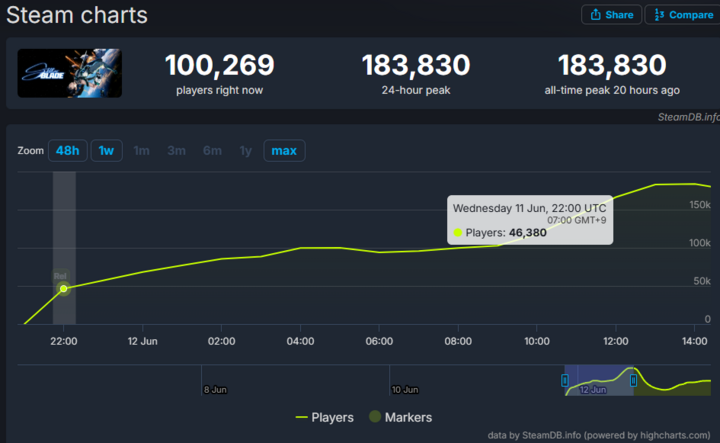720x443 pixels.
Task: Click the 8 Jun area in navigator
Action: pos(215,389)
